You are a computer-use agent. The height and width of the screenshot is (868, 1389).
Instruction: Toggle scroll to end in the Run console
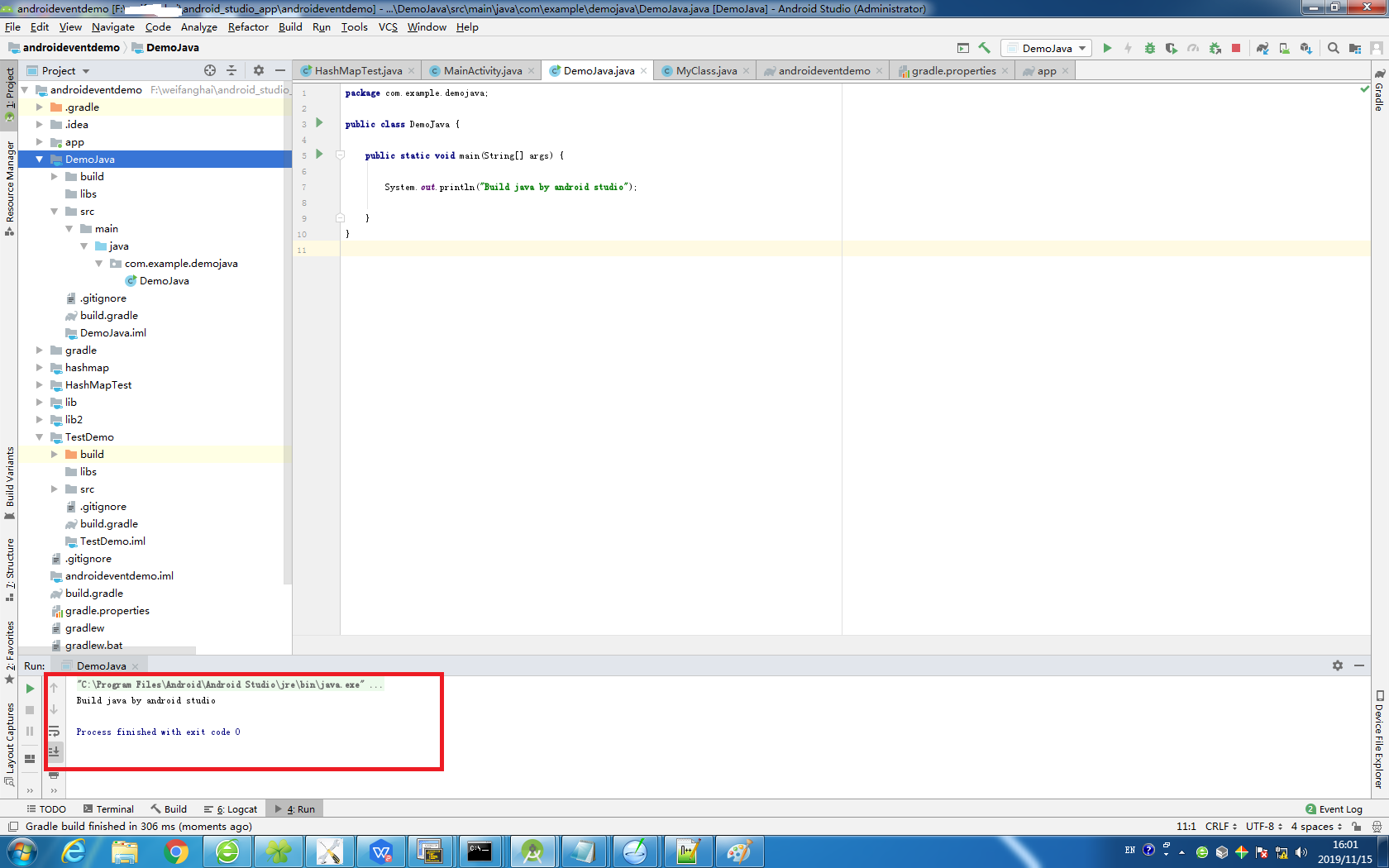point(54,751)
